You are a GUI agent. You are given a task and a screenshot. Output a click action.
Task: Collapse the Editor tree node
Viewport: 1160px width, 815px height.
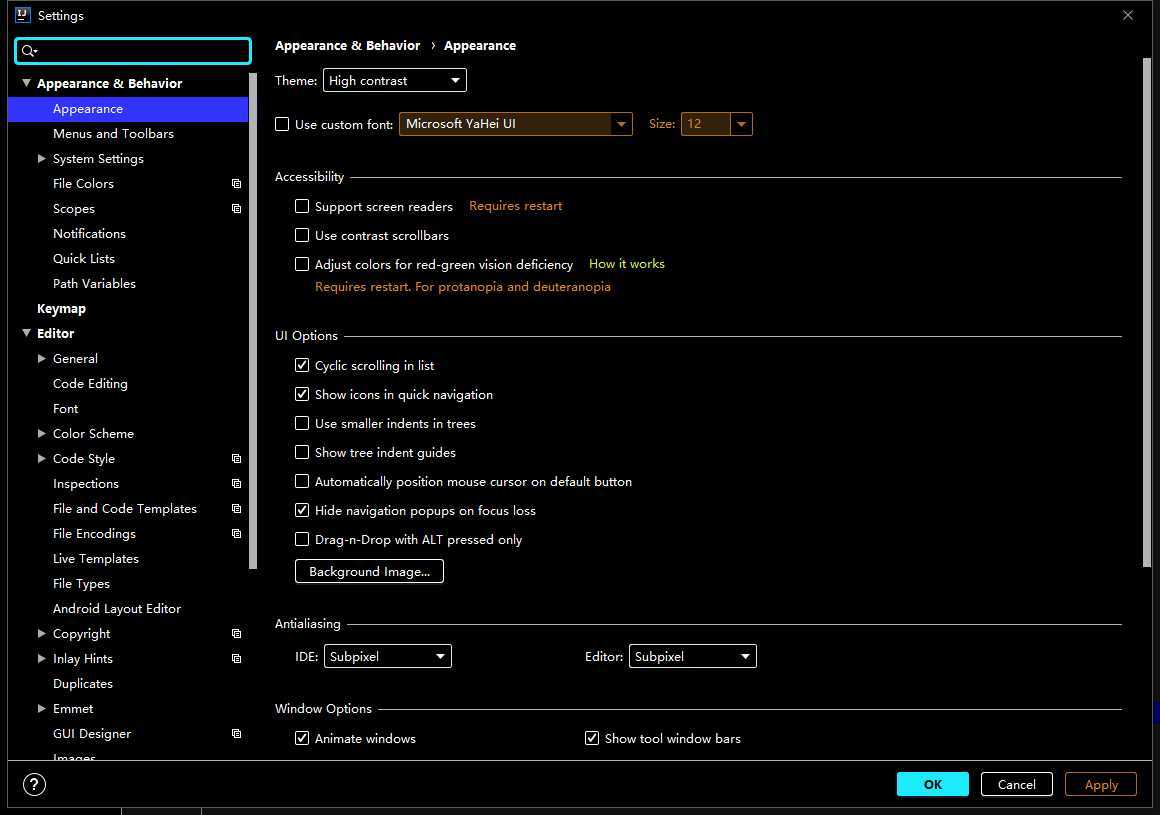point(27,333)
